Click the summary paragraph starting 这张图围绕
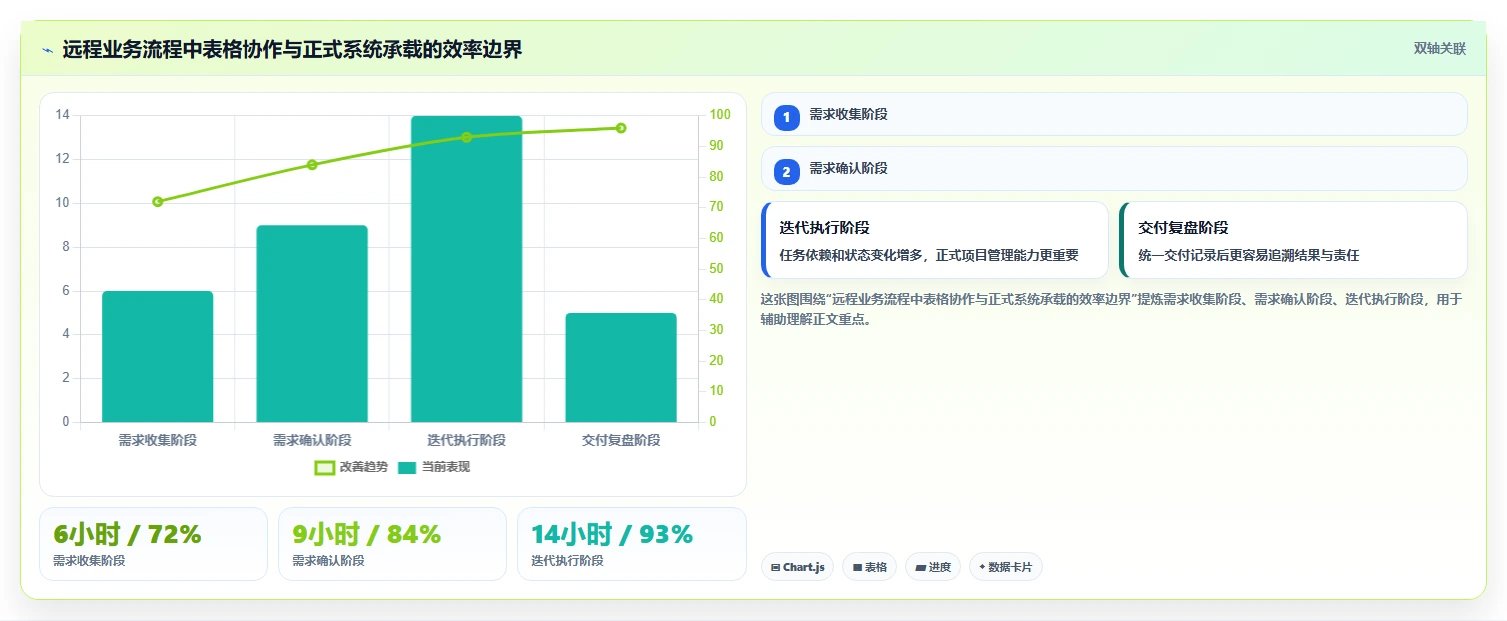 pyautogui.click(x=1111, y=309)
